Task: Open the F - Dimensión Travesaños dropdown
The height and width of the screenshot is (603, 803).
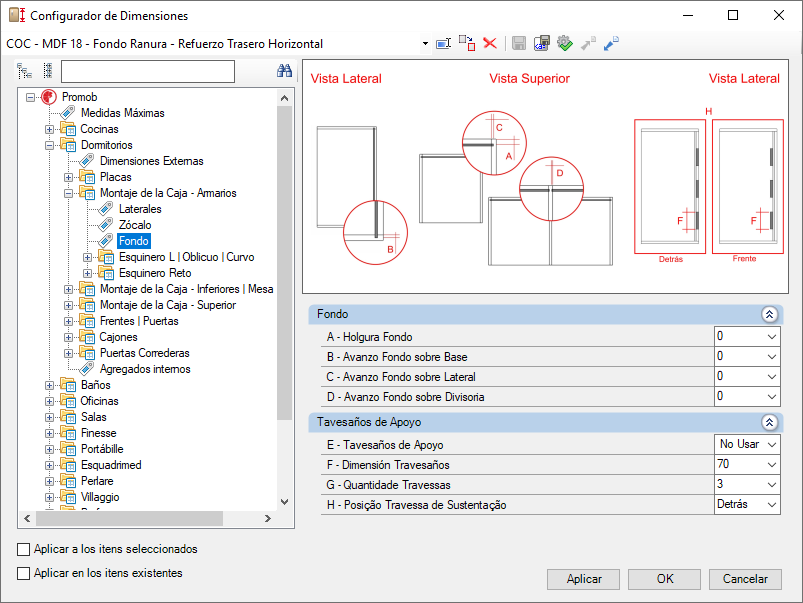Action: (x=772, y=464)
